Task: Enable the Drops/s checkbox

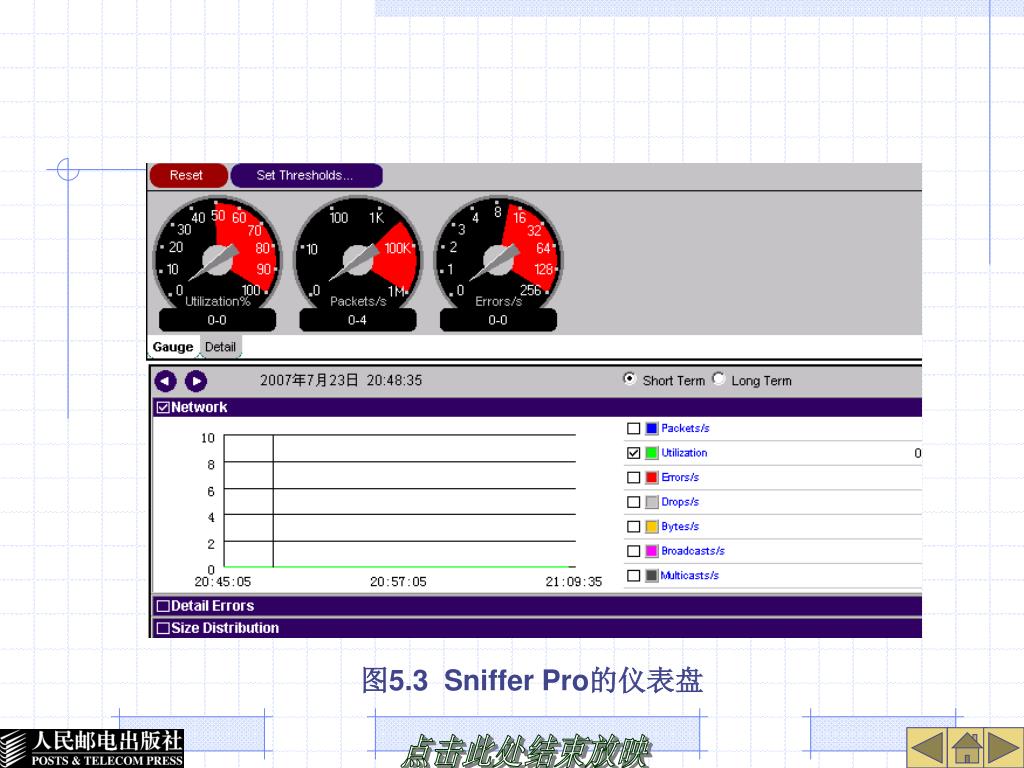Action: 633,502
